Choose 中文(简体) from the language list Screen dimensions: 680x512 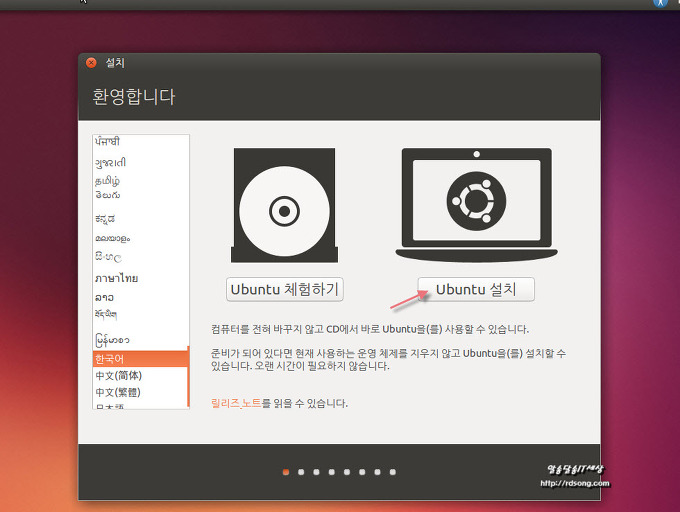(118, 375)
